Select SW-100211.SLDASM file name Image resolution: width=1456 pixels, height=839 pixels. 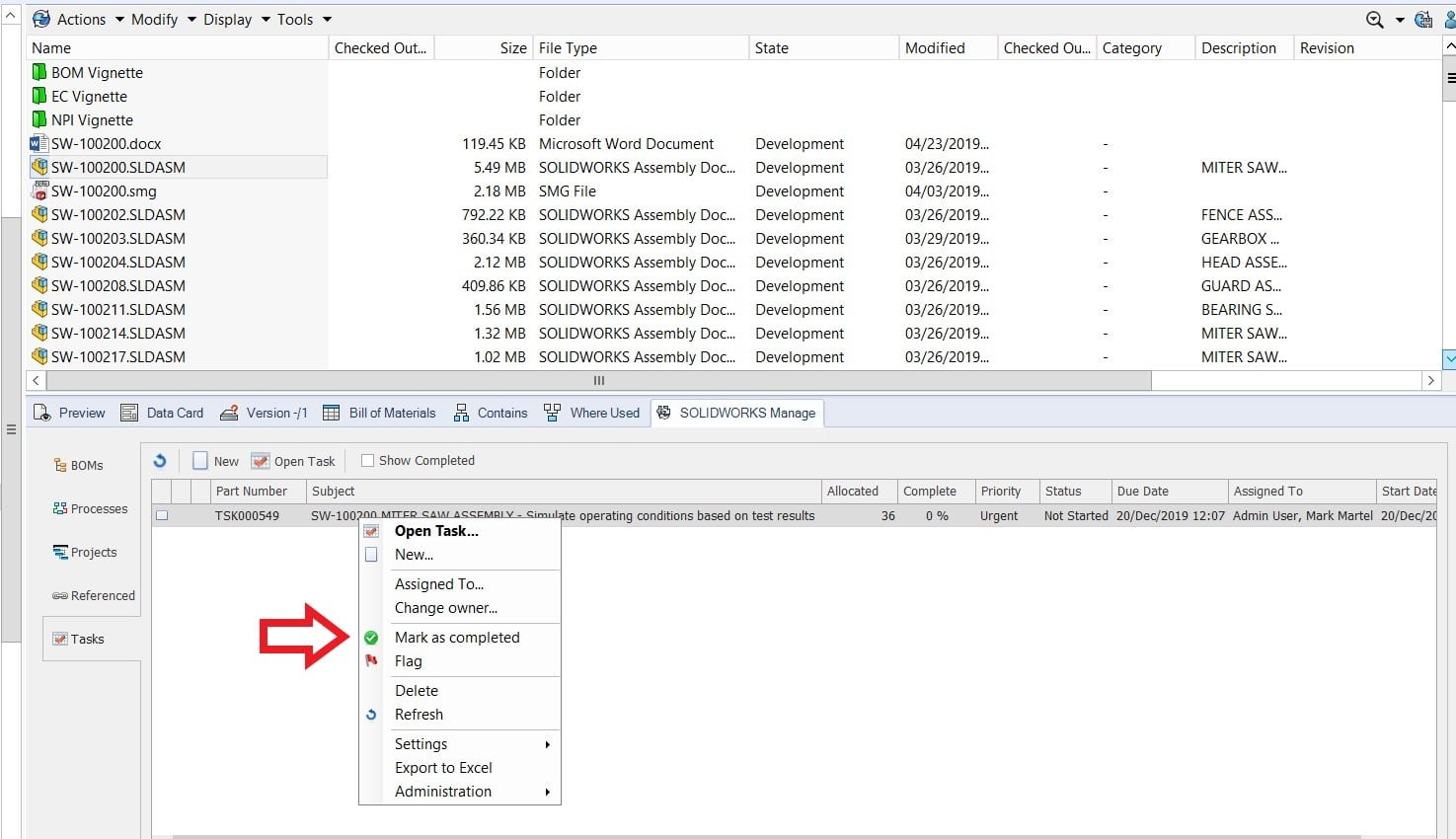(x=118, y=309)
